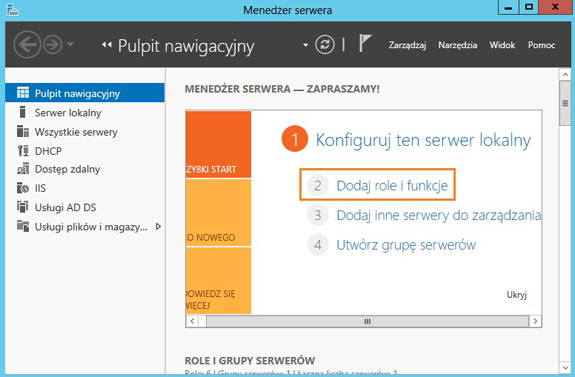
Task: Open Usługi AD DS from the sidebar
Action: [x=65, y=207]
